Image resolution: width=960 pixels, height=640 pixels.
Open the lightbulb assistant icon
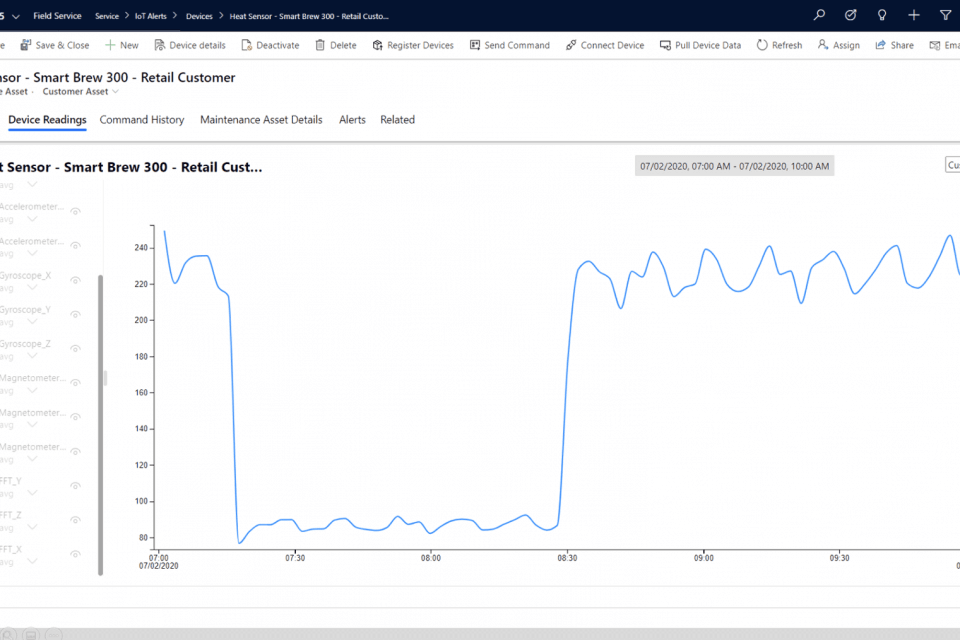pyautogui.click(x=881, y=15)
